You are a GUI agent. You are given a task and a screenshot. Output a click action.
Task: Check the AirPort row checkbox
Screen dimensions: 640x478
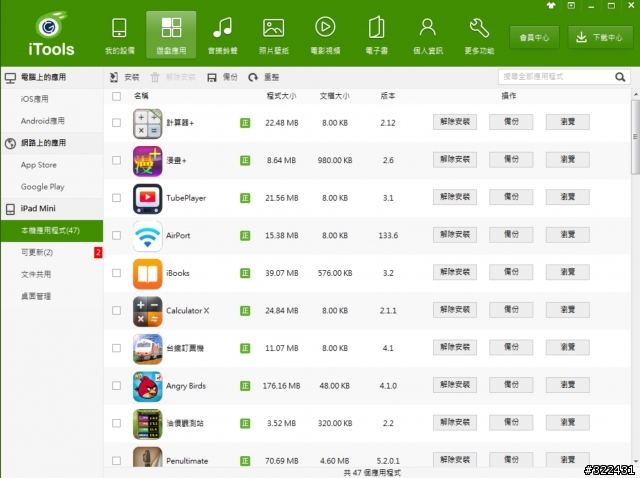pos(116,236)
